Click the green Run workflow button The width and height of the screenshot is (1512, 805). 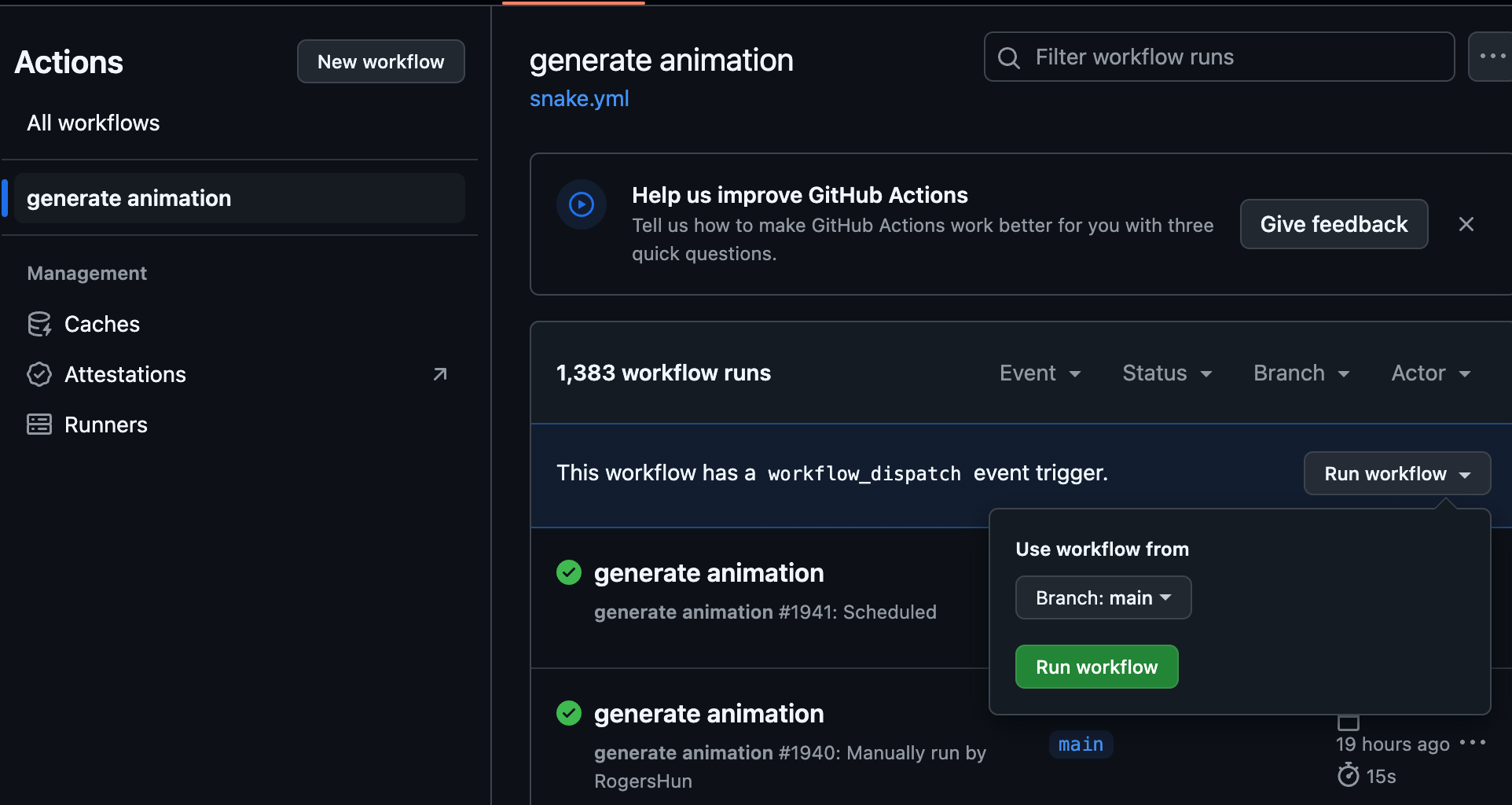point(1096,667)
